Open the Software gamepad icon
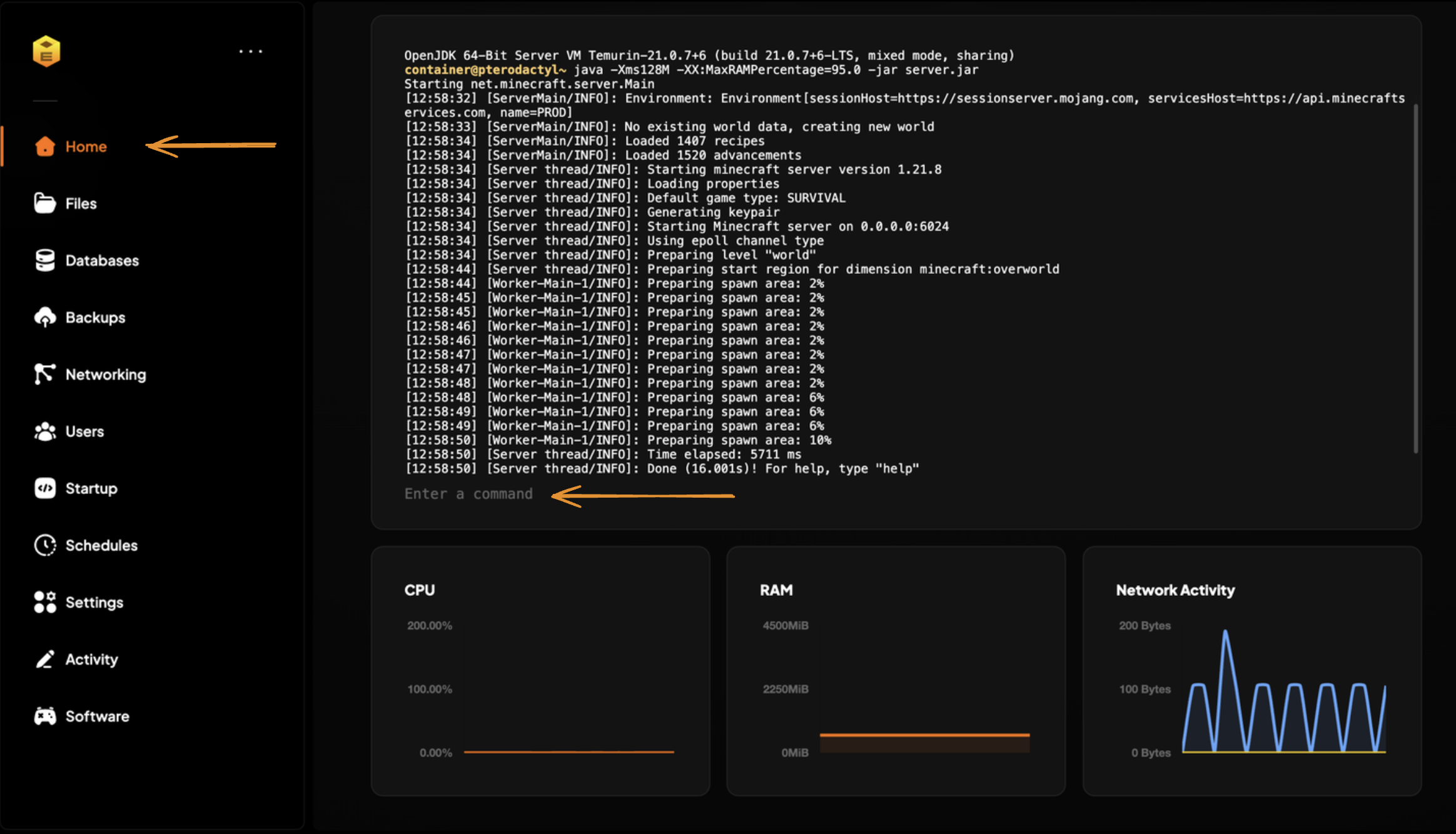The height and width of the screenshot is (834, 1456). [x=45, y=716]
